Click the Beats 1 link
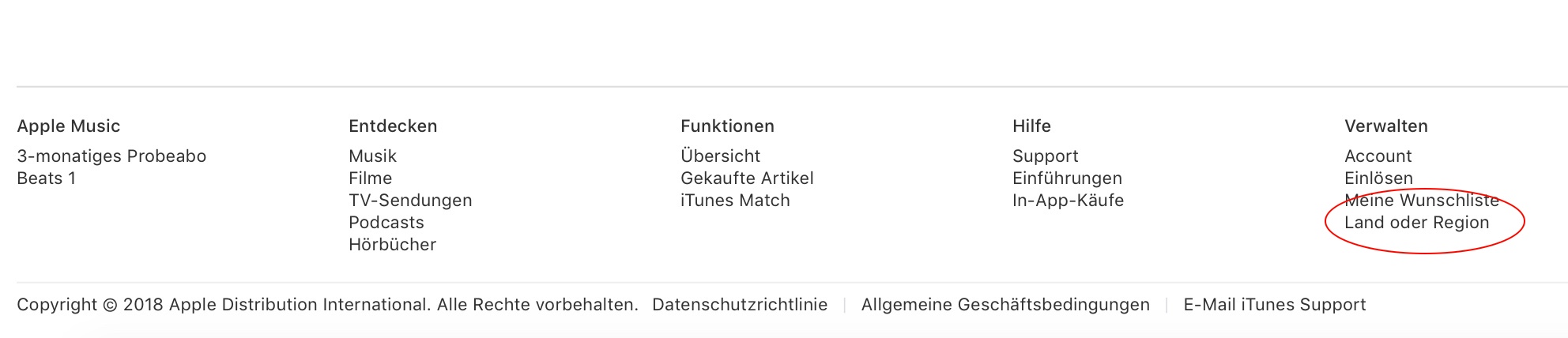Screen dimensions: 1568x338 click(47, 178)
